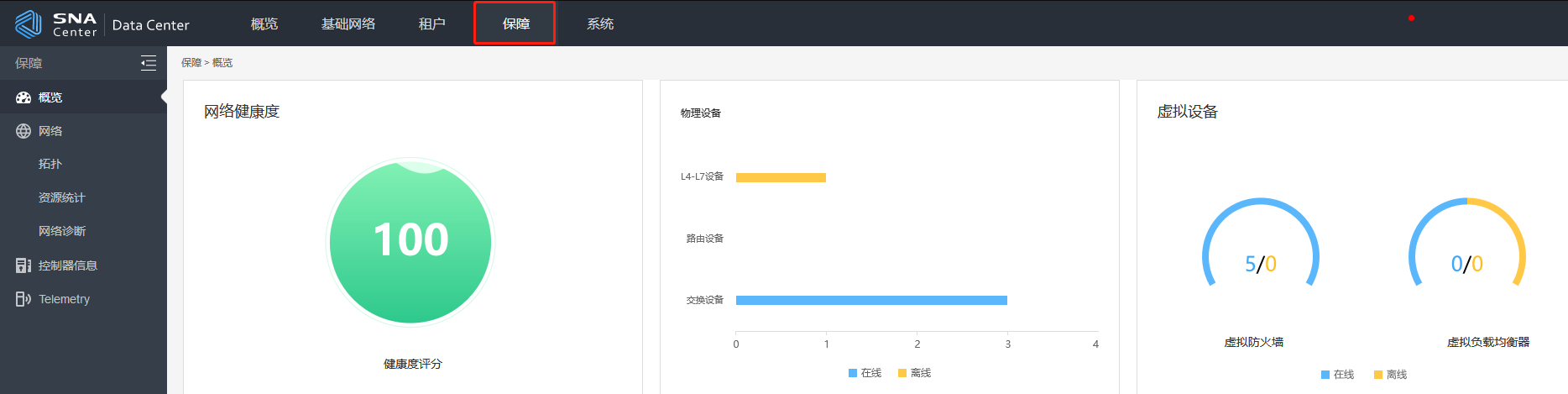Switch to the 租户 top menu
This screenshot has height=394, width=1568.
tap(432, 24)
